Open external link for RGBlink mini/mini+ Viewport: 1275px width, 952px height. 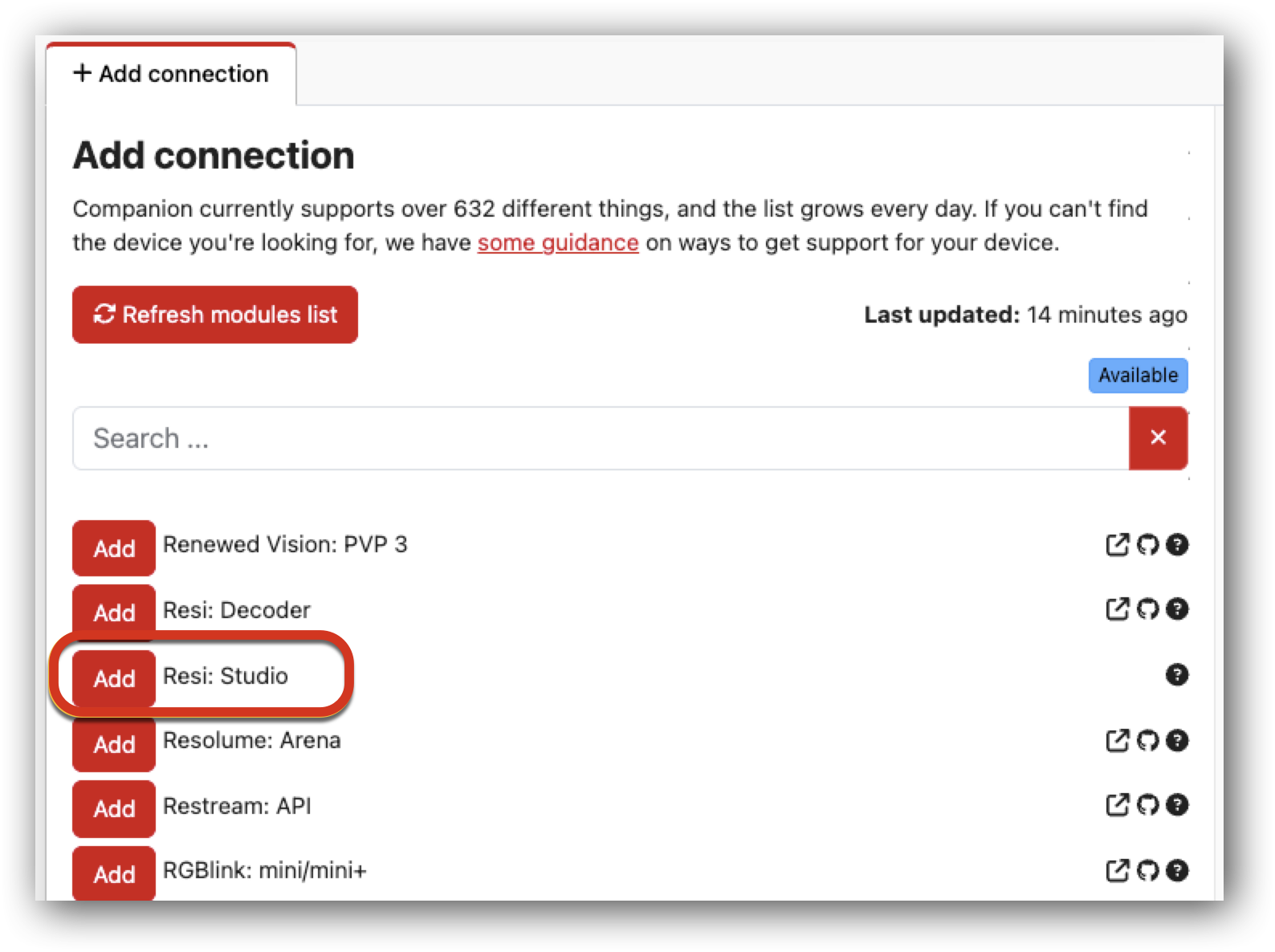tap(1117, 871)
